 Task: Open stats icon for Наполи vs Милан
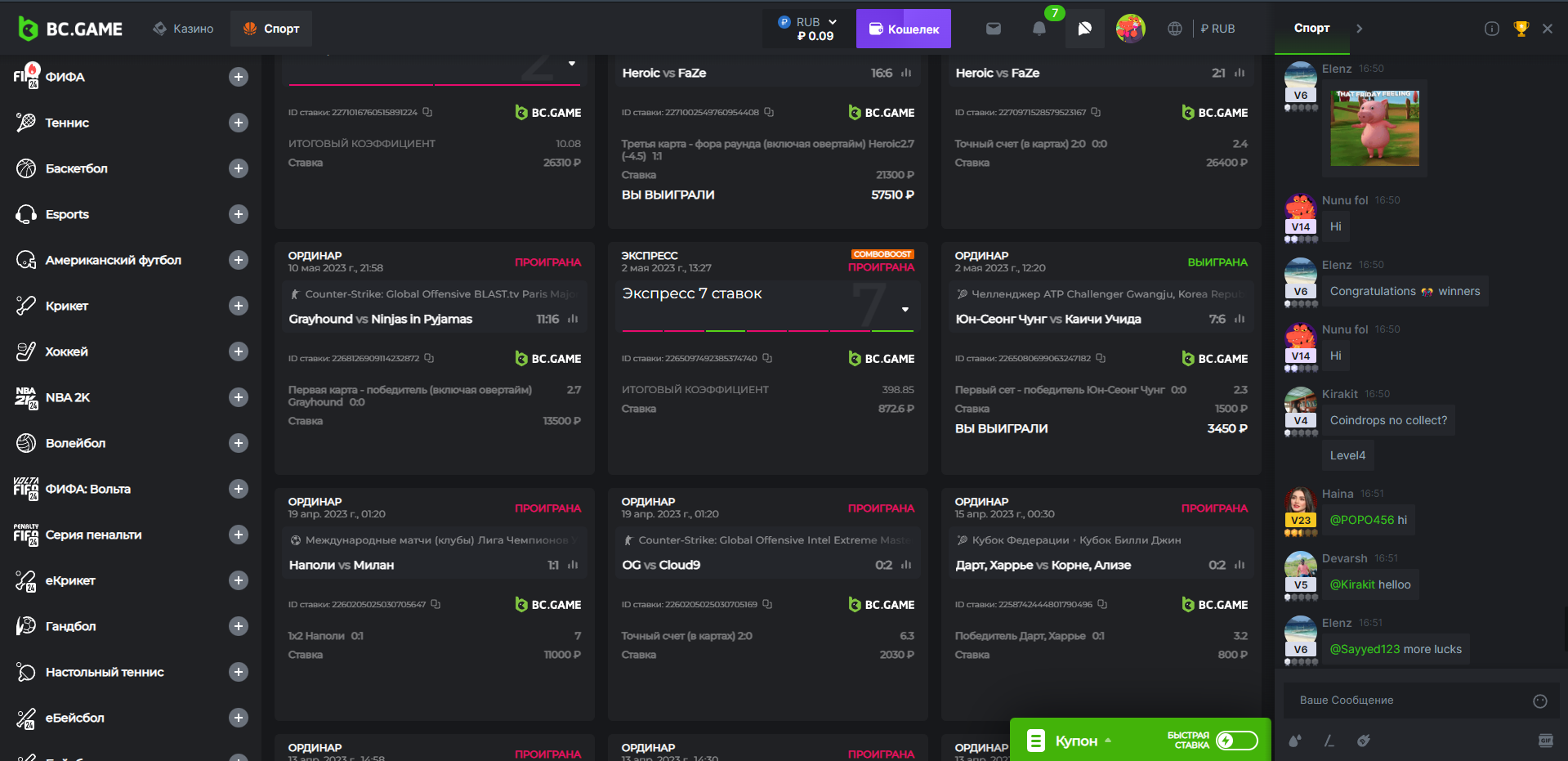573,565
